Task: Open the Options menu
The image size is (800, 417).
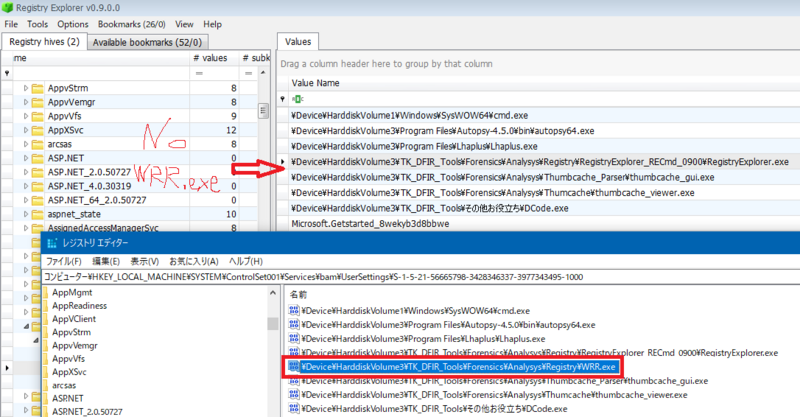Action: pos(72,24)
